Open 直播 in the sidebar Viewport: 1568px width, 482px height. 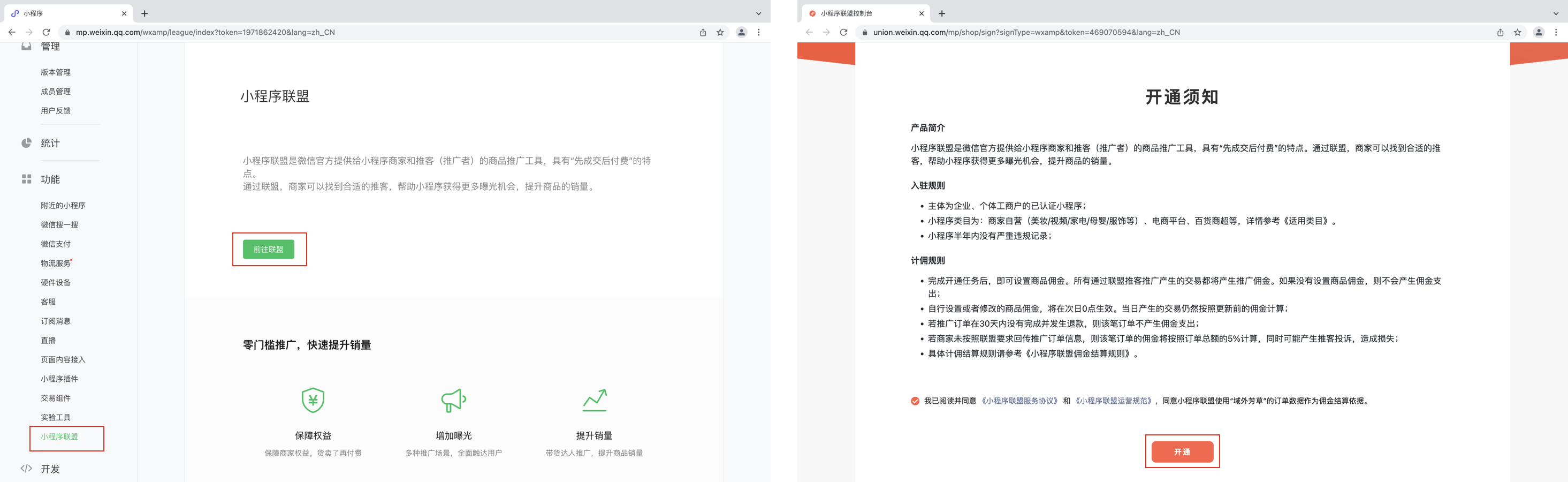48,341
